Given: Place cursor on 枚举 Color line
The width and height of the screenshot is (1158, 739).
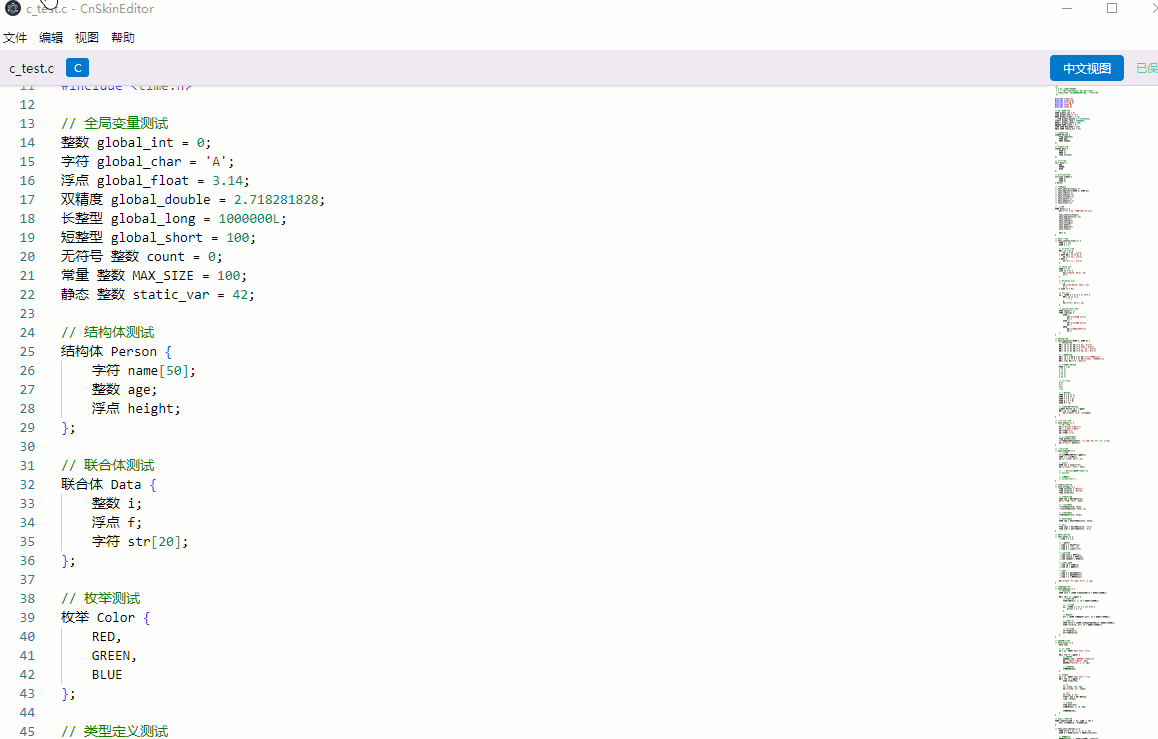Looking at the screenshot, I should 105,617.
